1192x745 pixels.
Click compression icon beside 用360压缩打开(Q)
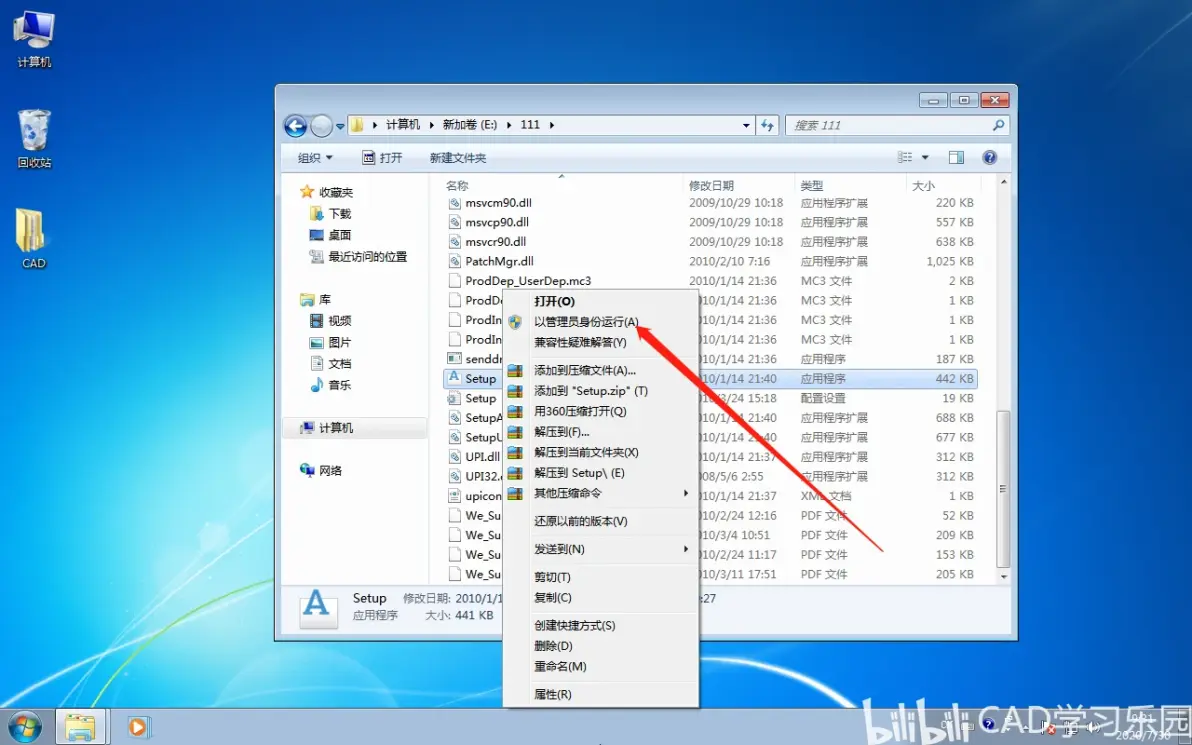(515, 412)
